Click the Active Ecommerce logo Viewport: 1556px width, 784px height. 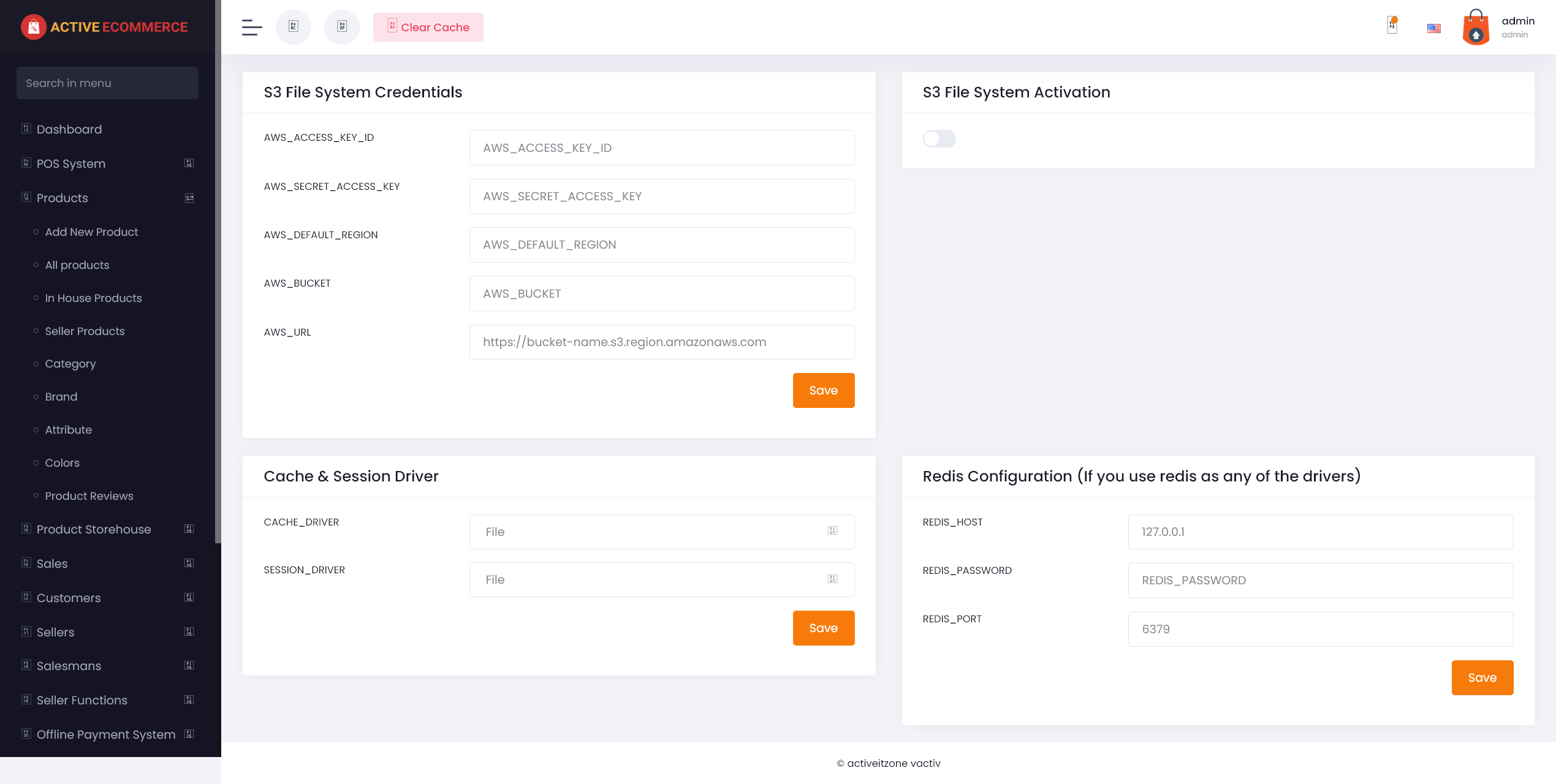pyautogui.click(x=105, y=27)
